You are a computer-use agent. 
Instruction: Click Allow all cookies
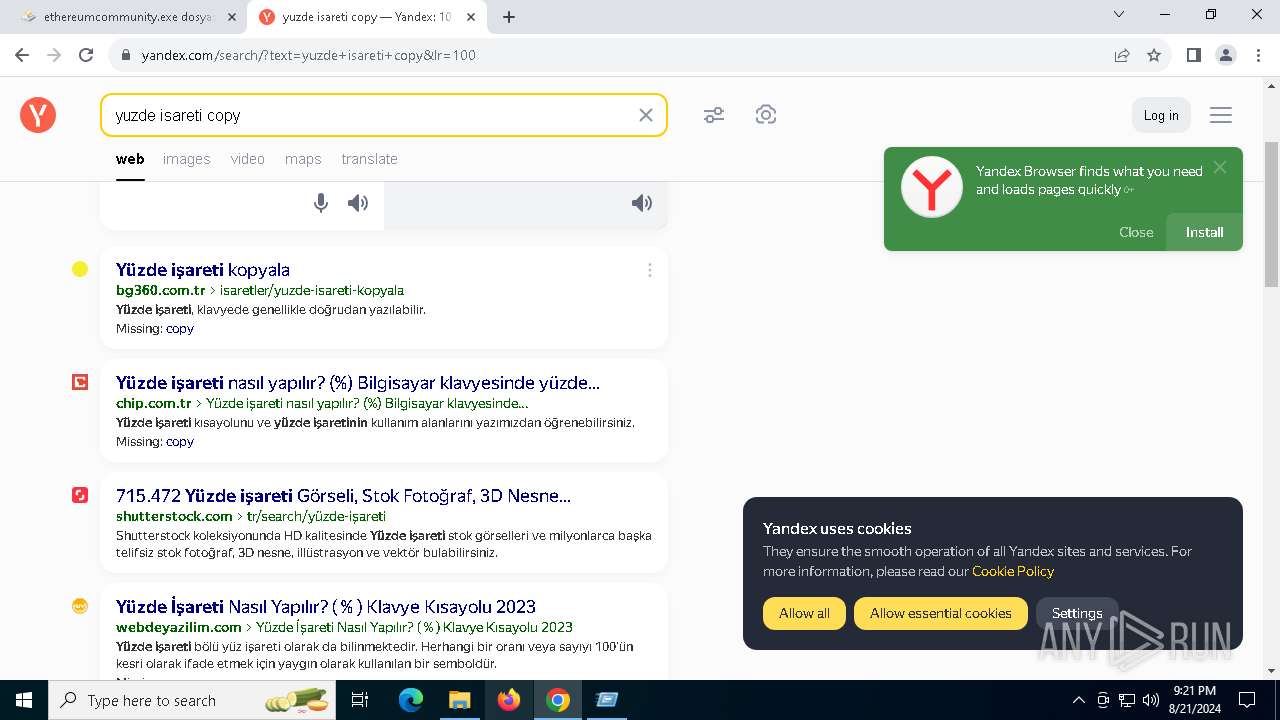(804, 613)
